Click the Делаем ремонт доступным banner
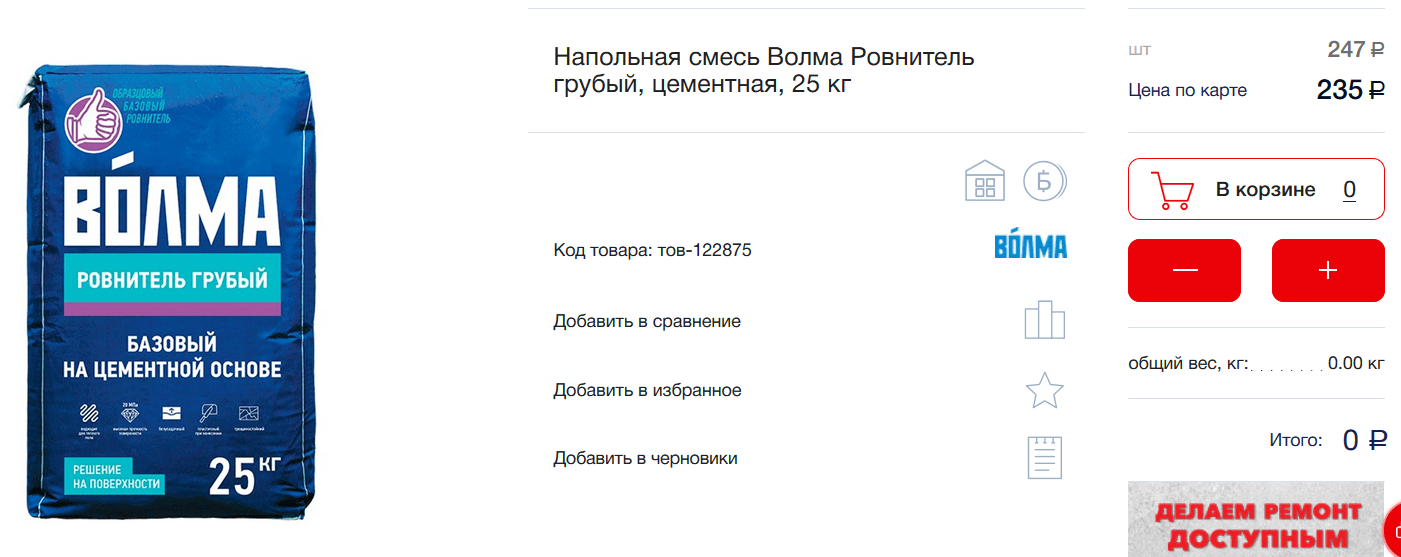Viewport: 1401px width, 557px height. [1256, 519]
